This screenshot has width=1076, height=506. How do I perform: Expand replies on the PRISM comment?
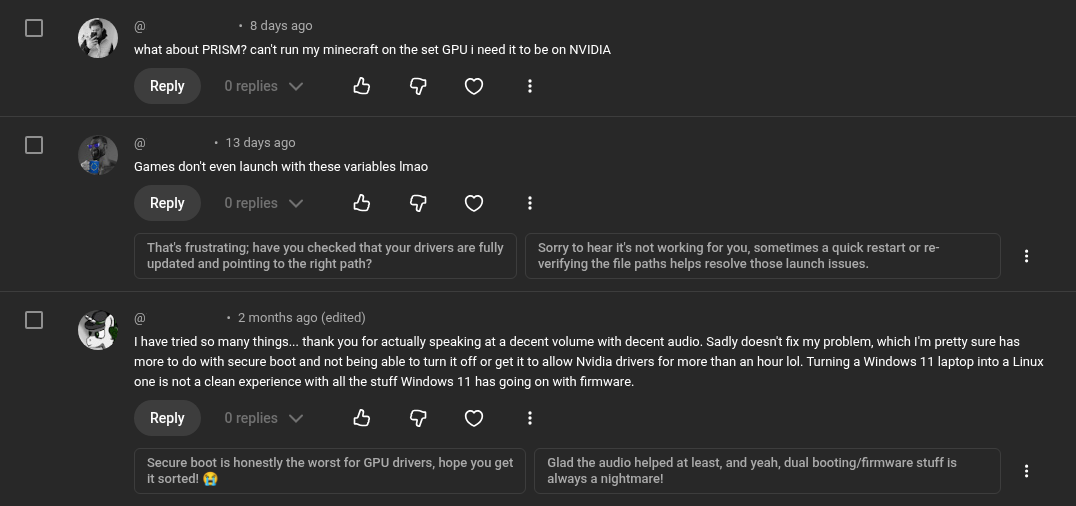click(x=263, y=86)
